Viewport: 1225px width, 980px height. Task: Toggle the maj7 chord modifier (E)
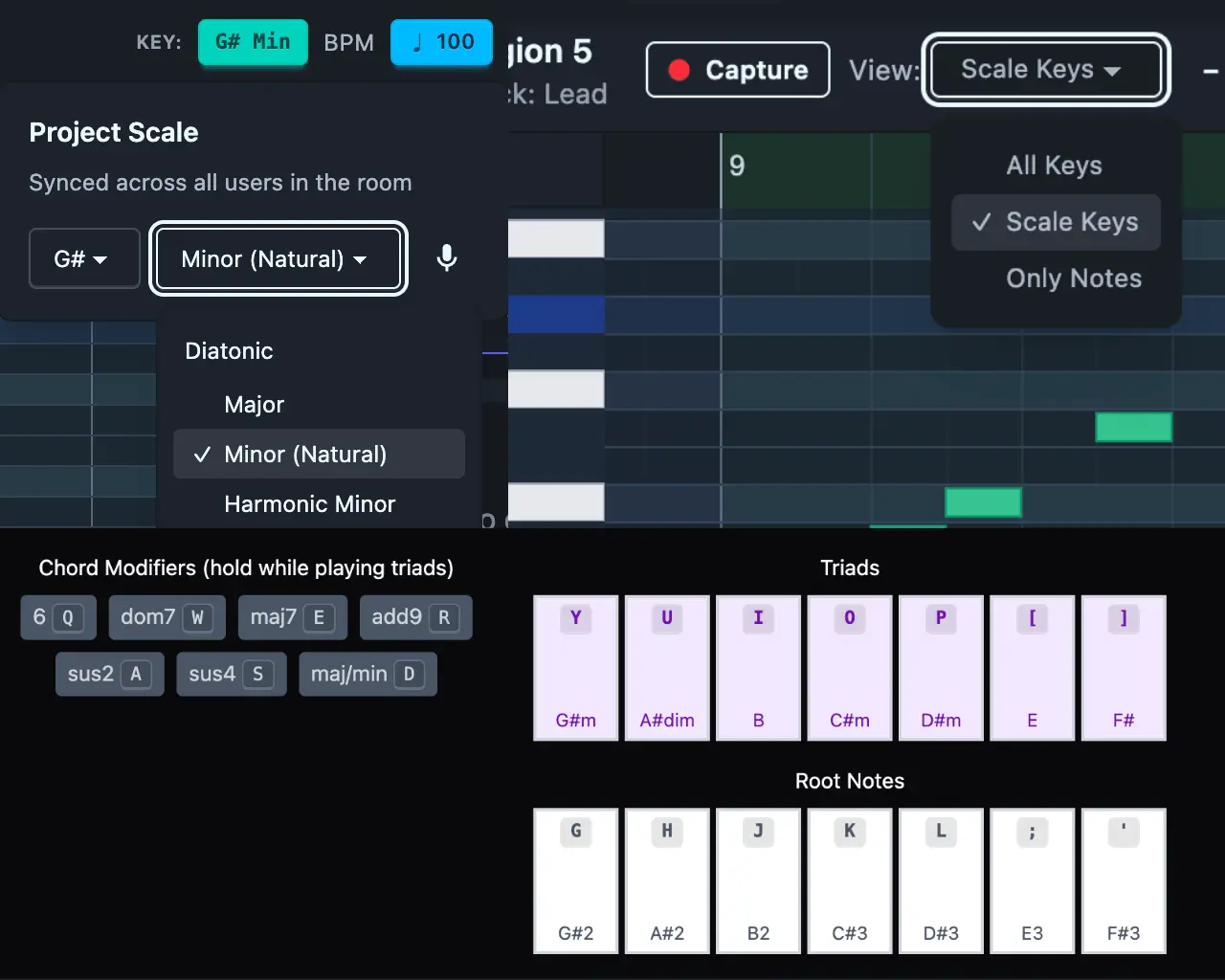(293, 617)
